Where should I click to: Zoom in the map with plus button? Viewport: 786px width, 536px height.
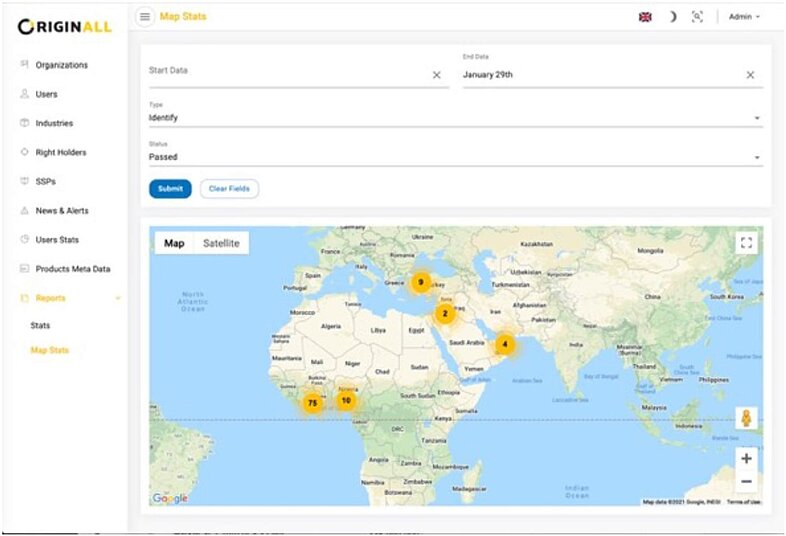point(746,459)
